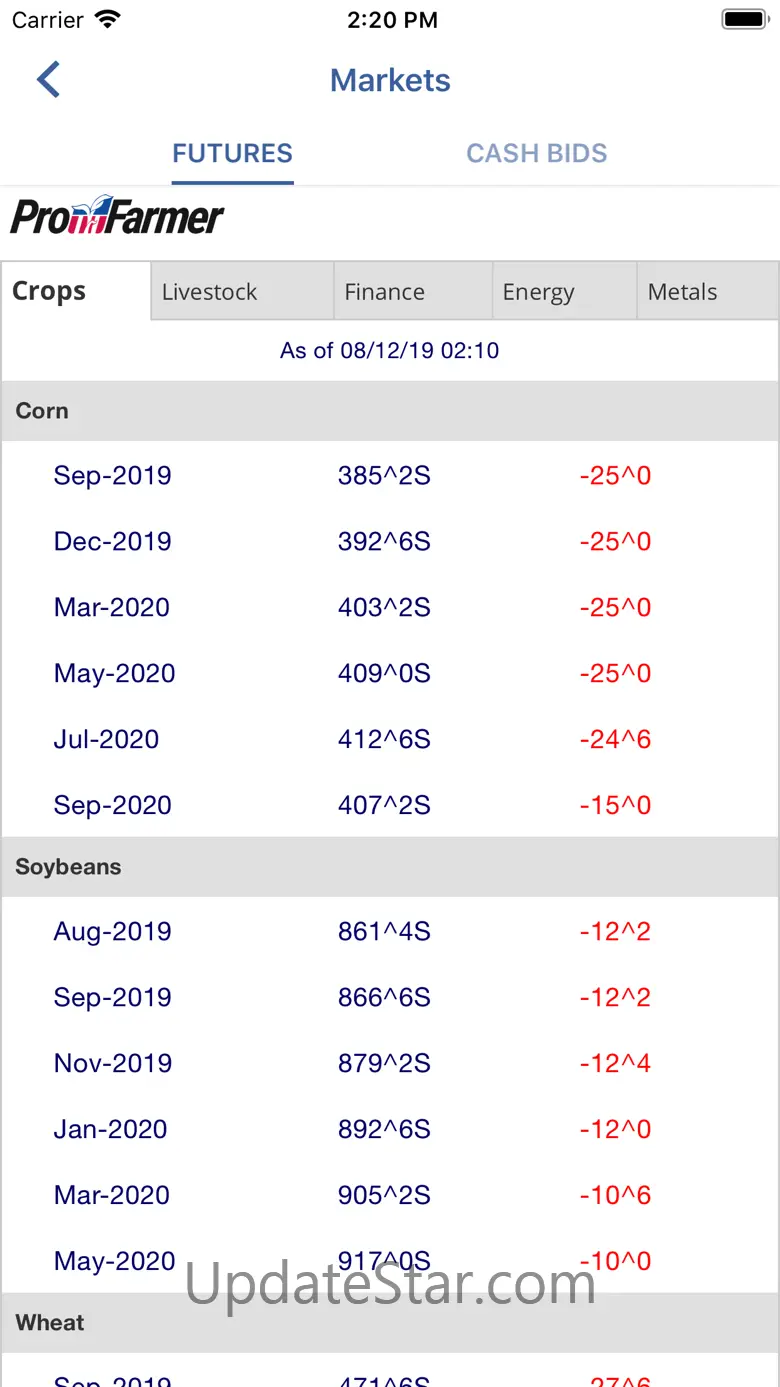Open the Soybeans Aug-2019 contract
The height and width of the screenshot is (1387, 780).
(x=112, y=931)
